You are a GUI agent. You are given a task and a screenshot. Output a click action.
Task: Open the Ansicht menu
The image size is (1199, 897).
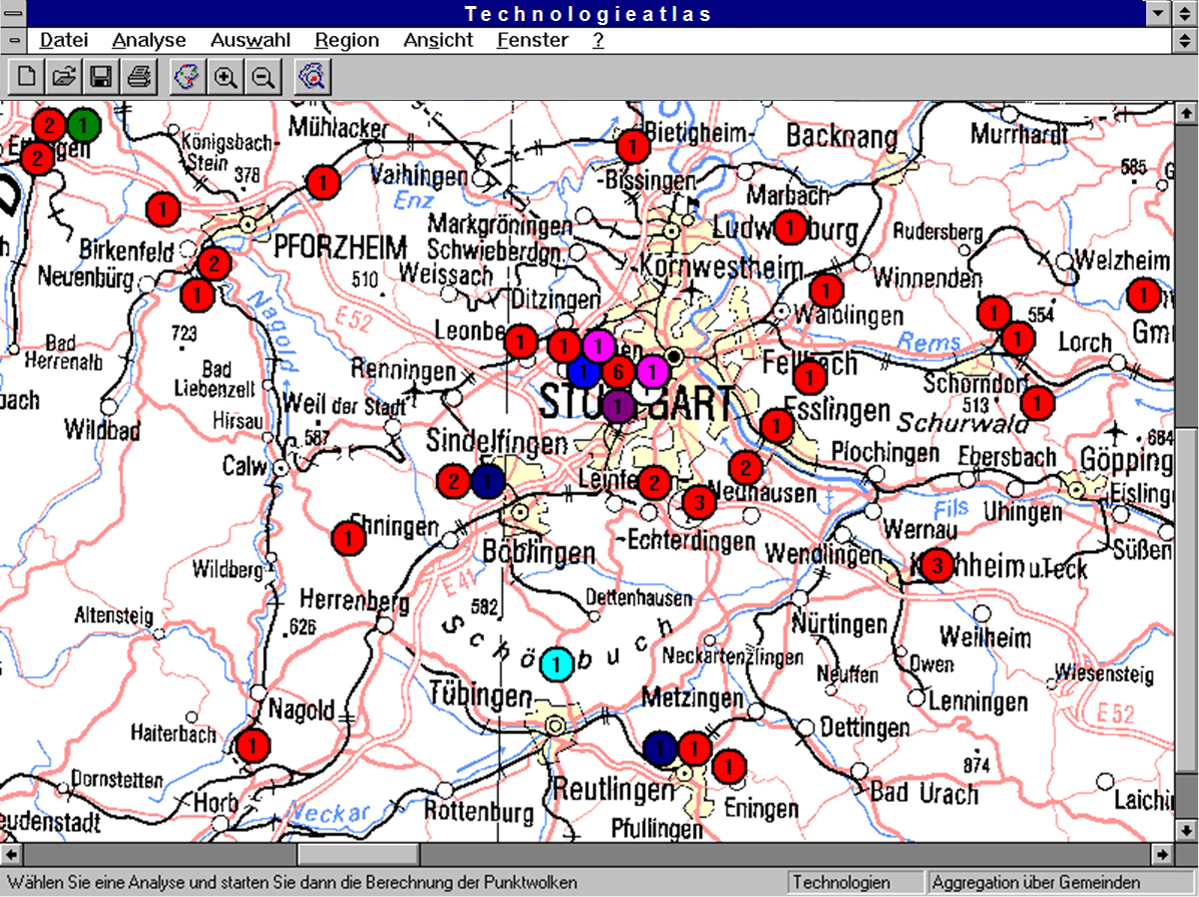pyautogui.click(x=438, y=41)
